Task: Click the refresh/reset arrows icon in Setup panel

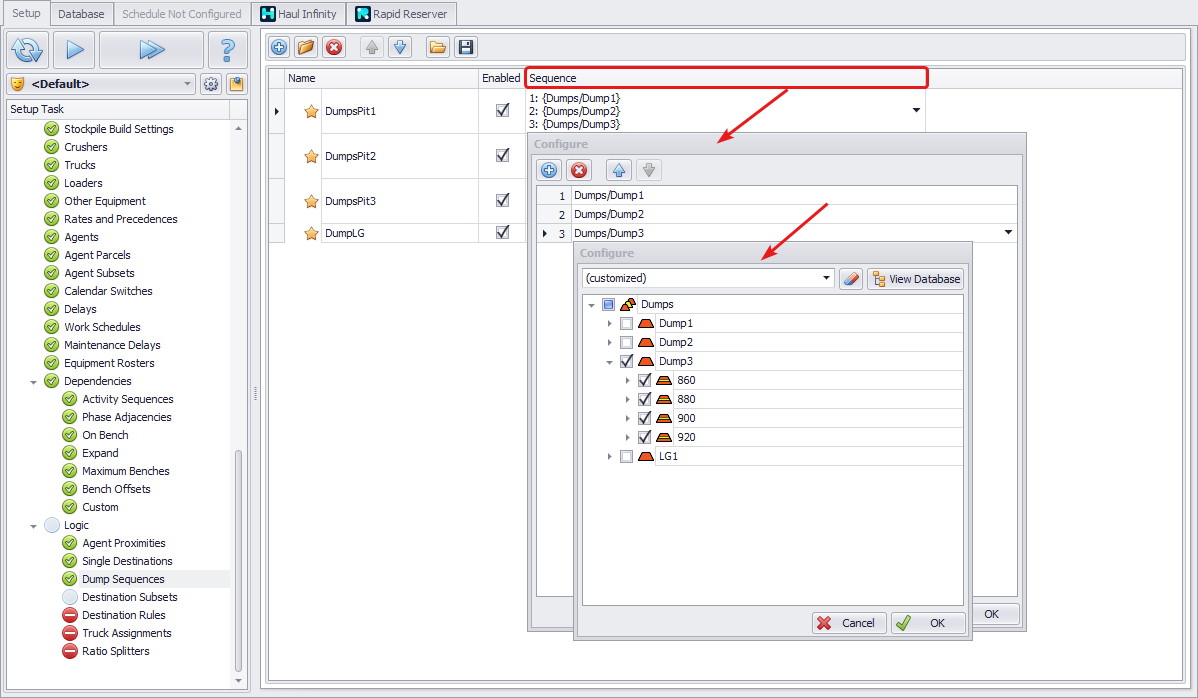Action: click(x=28, y=50)
